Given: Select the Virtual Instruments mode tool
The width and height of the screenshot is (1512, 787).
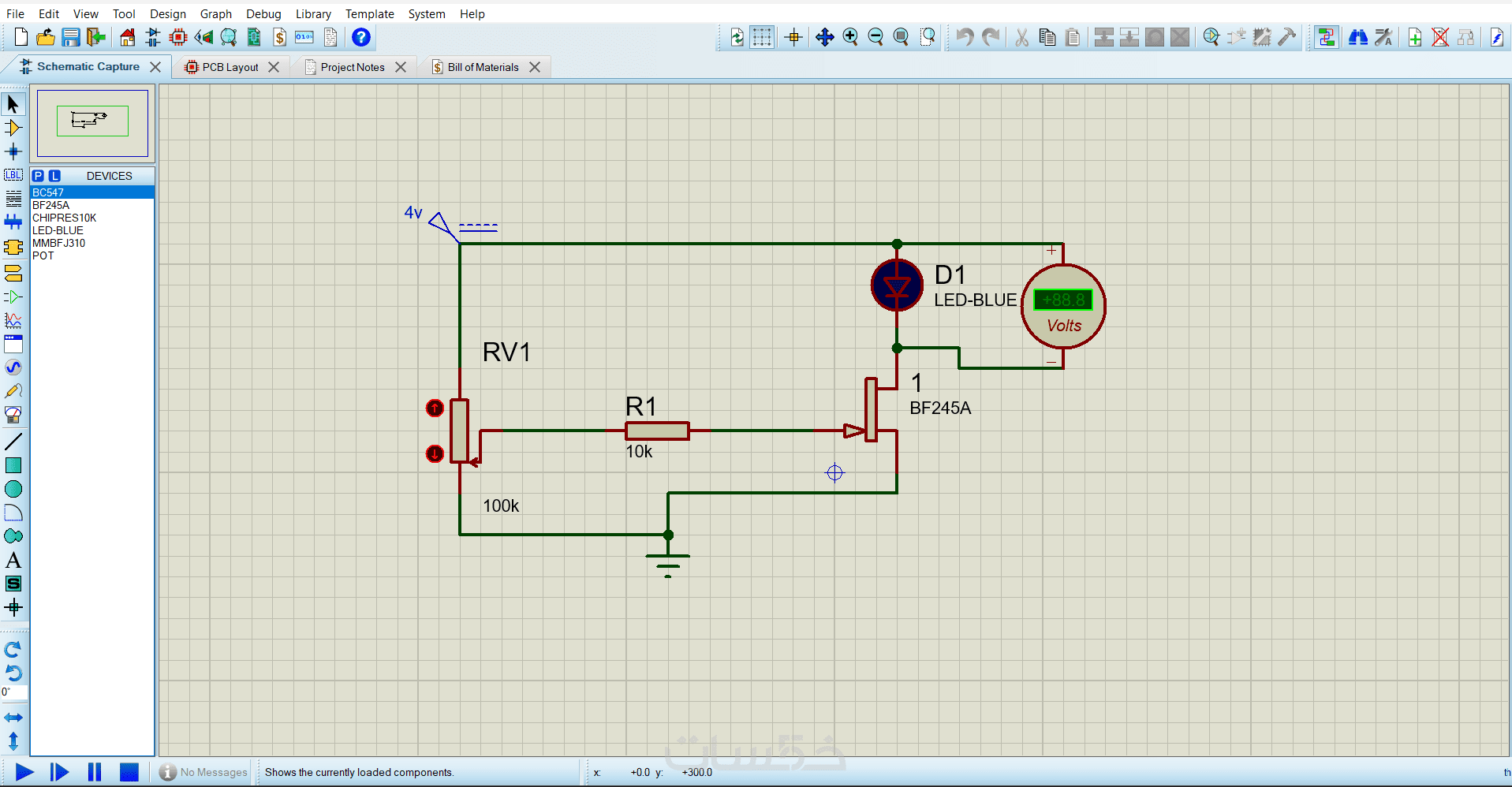Looking at the screenshot, I should (x=13, y=415).
